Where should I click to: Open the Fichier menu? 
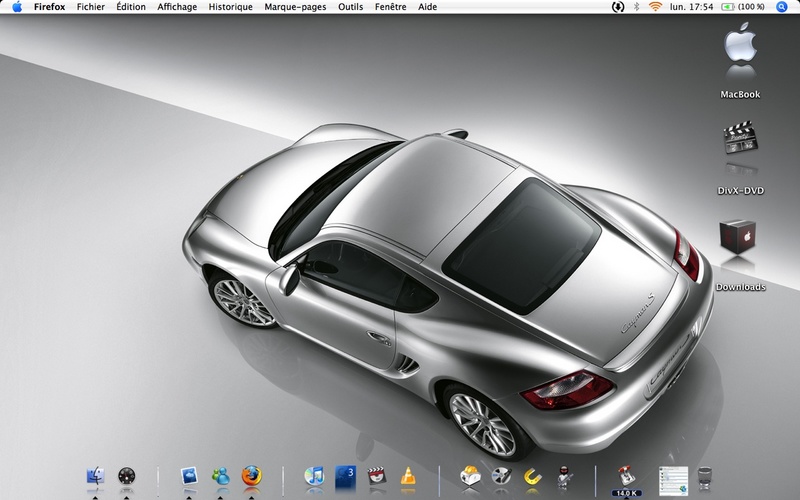click(91, 7)
